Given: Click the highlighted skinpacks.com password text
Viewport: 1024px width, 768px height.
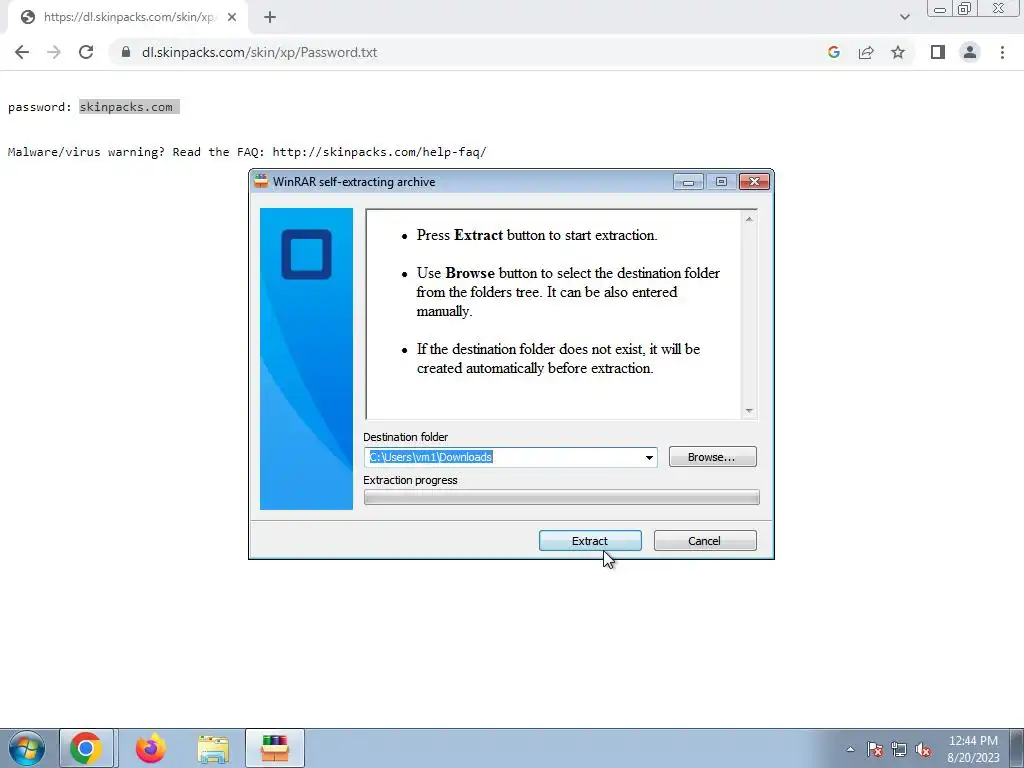Looking at the screenshot, I should (x=126, y=106).
